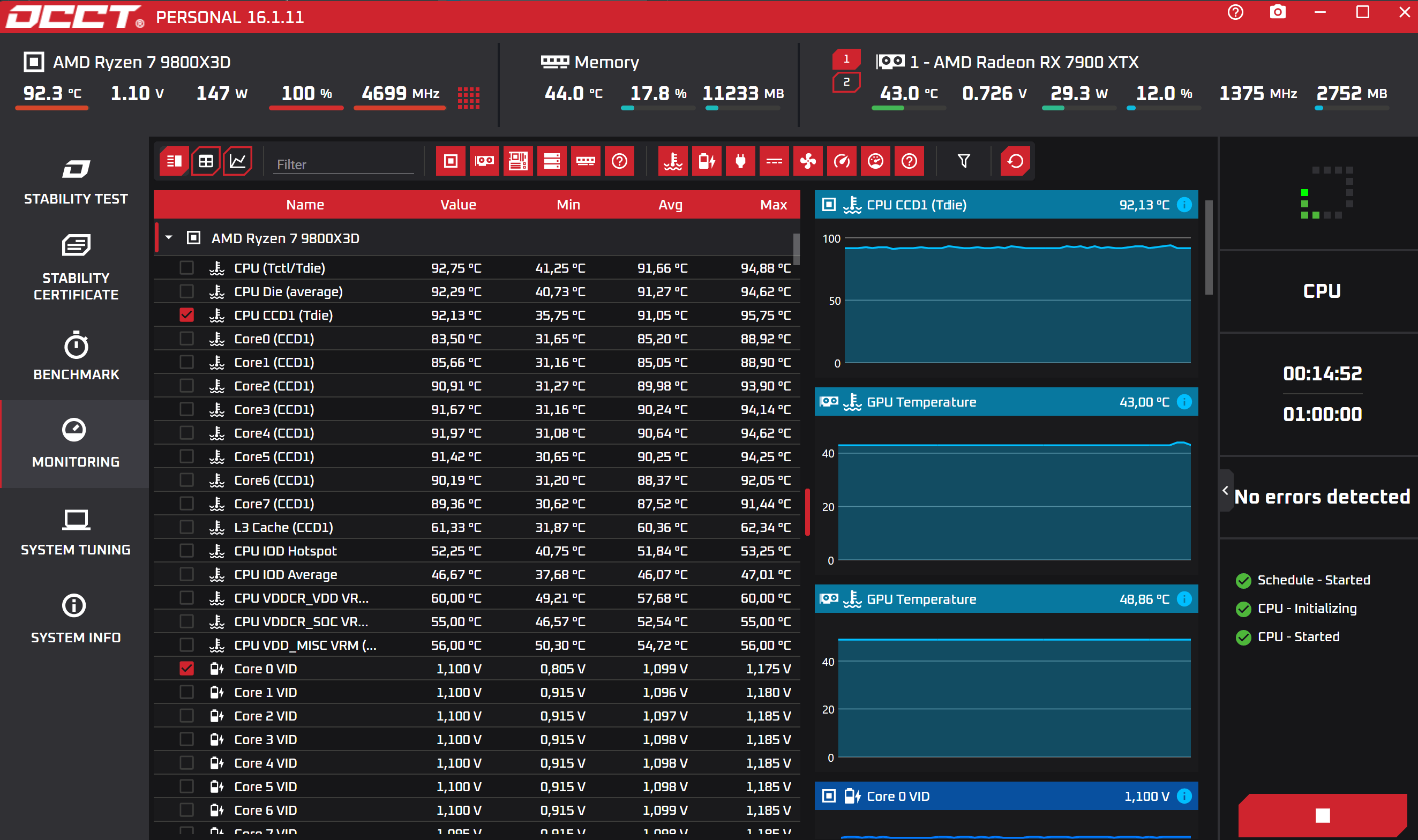1418x840 pixels.
Task: Take a screenshot with the camera icon
Action: 1278,12
